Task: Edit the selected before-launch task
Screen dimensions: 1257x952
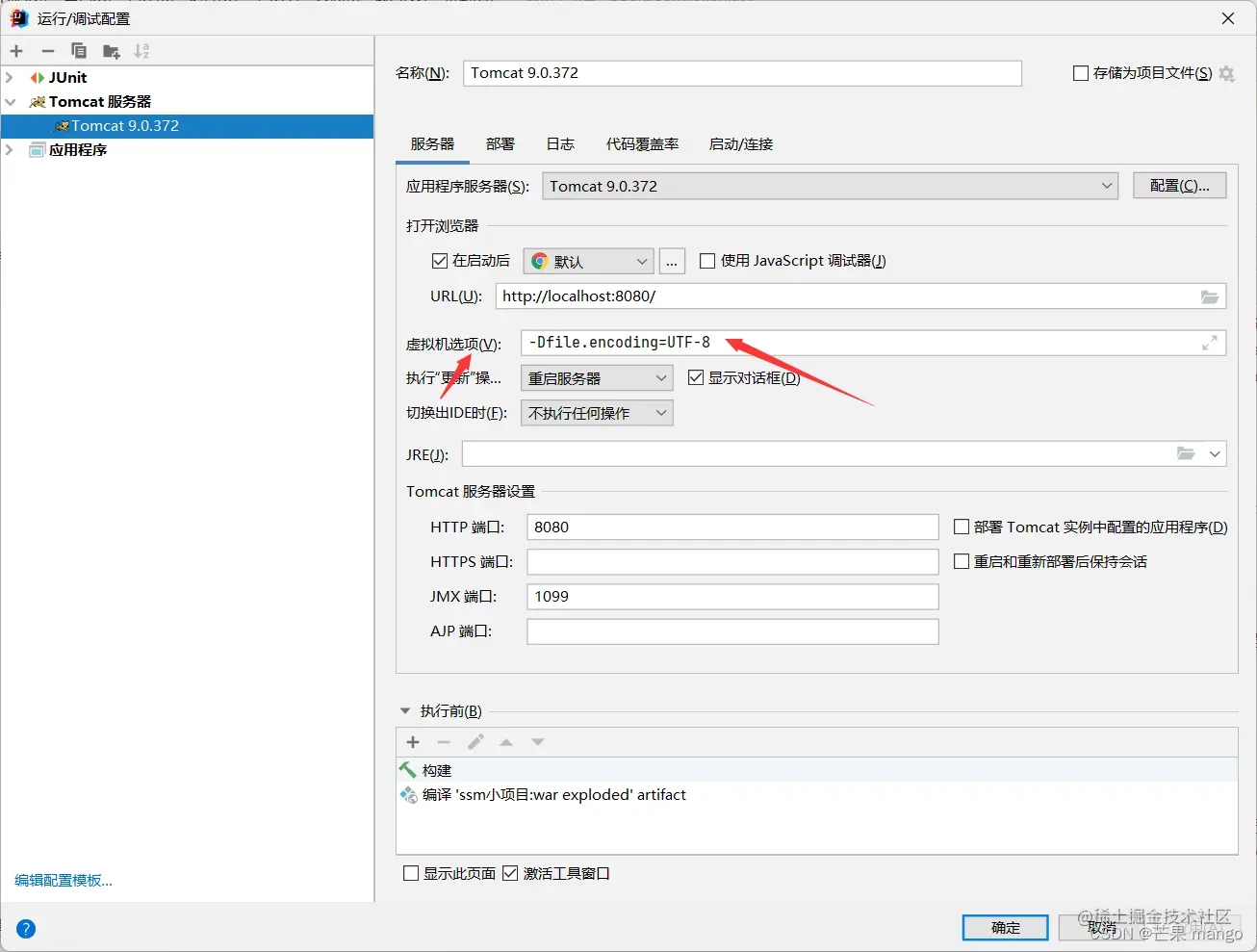Action: point(475,742)
